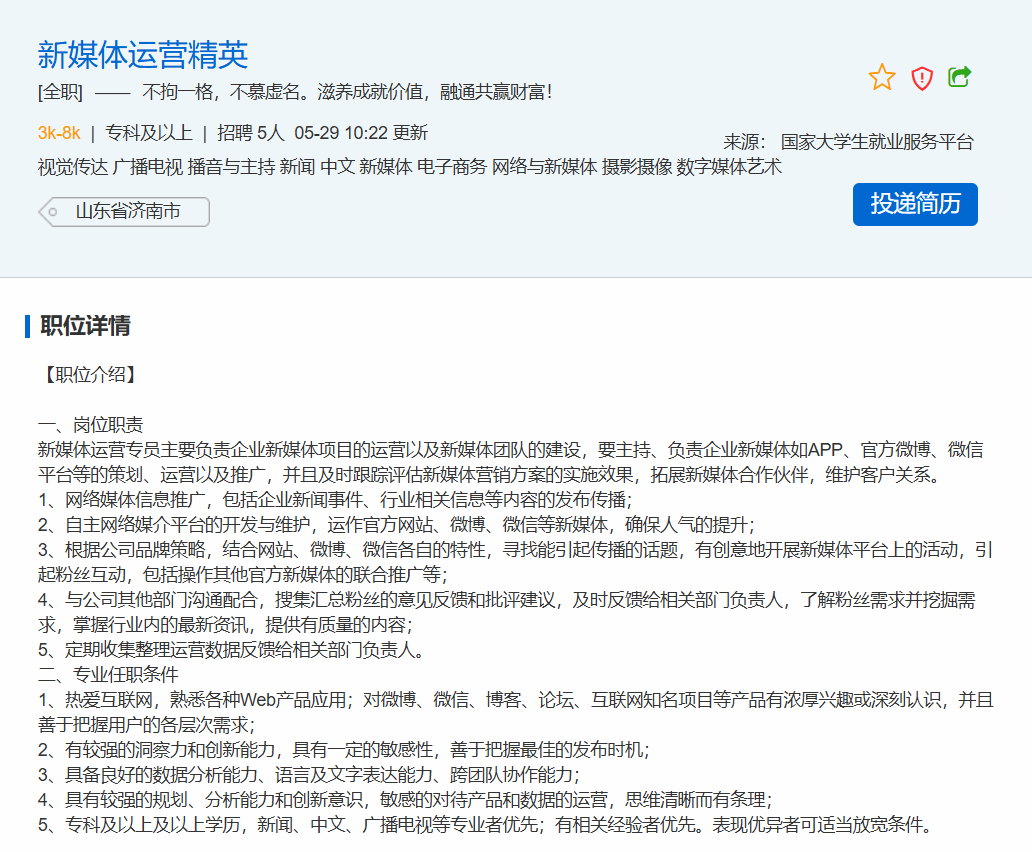Click the star favorite icon

(882, 78)
